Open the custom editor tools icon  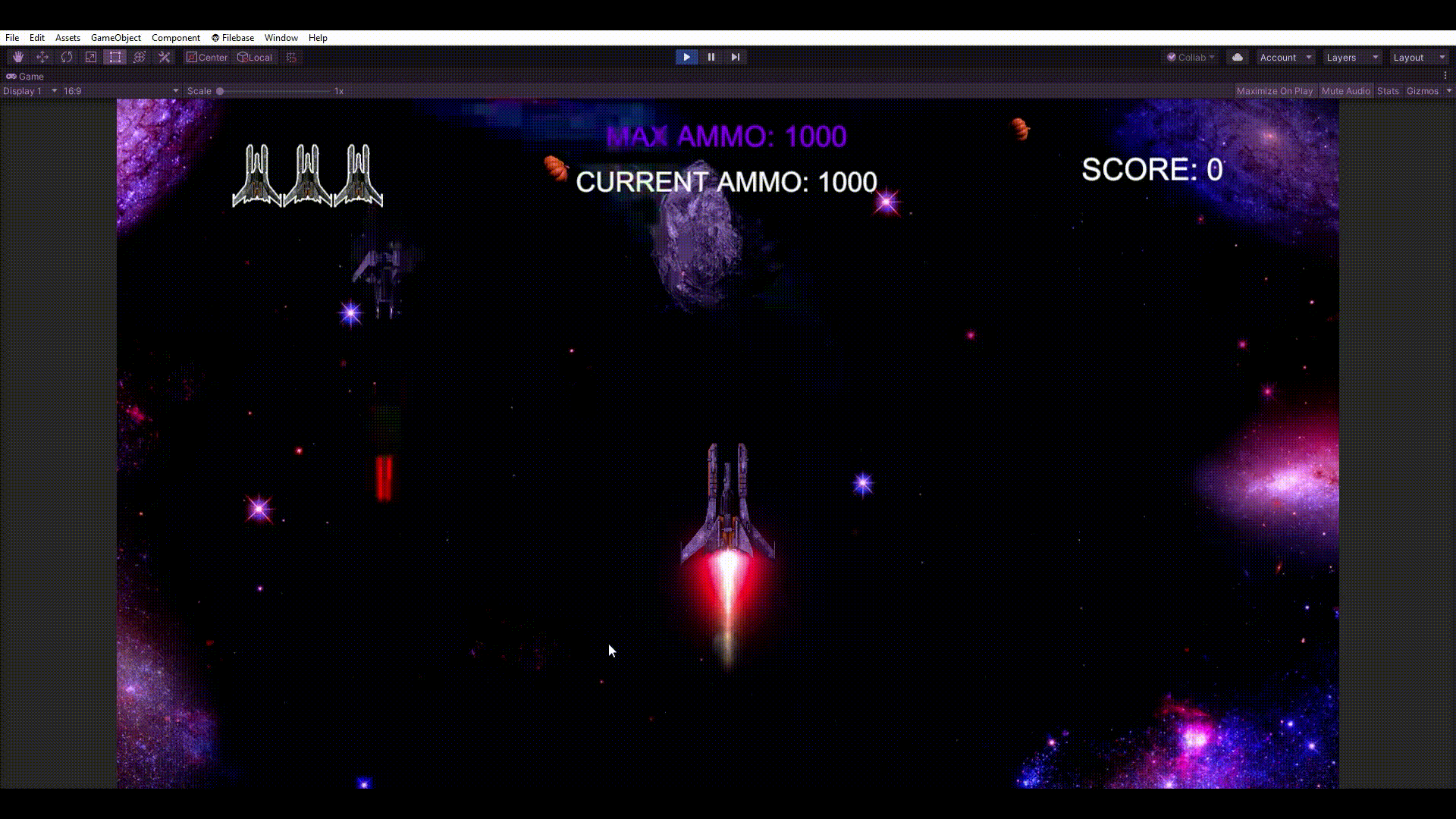click(x=164, y=57)
